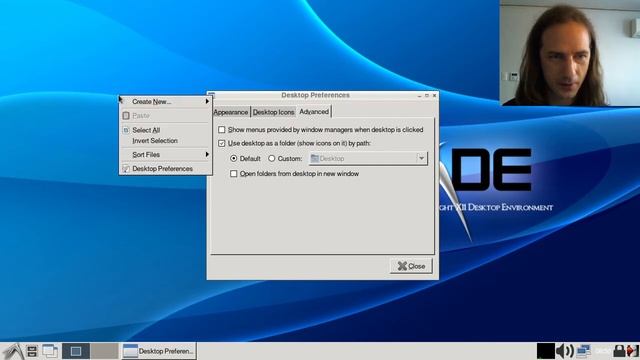The image size is (640, 360).
Task: Open the Desktop folder path combo box
Action: [368, 158]
